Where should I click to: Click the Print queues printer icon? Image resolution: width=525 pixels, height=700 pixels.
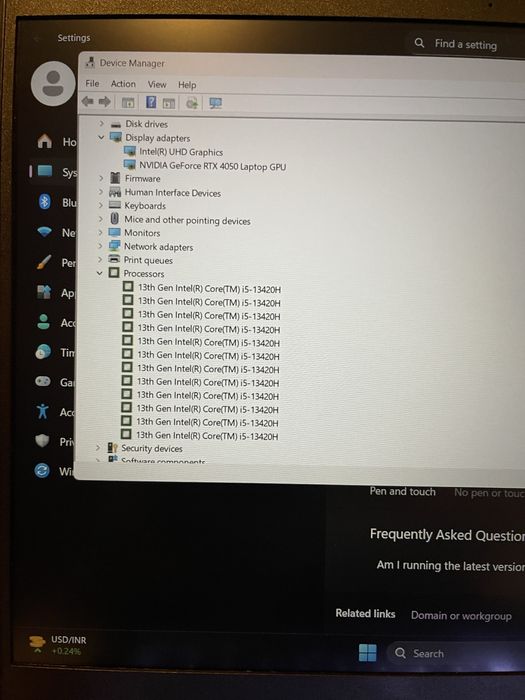pyautogui.click(x=114, y=259)
